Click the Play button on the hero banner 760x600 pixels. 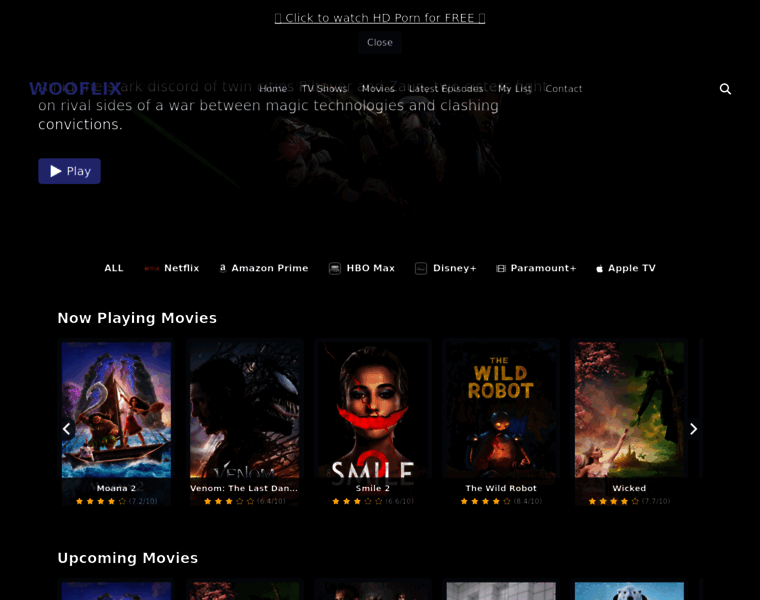[x=69, y=171]
